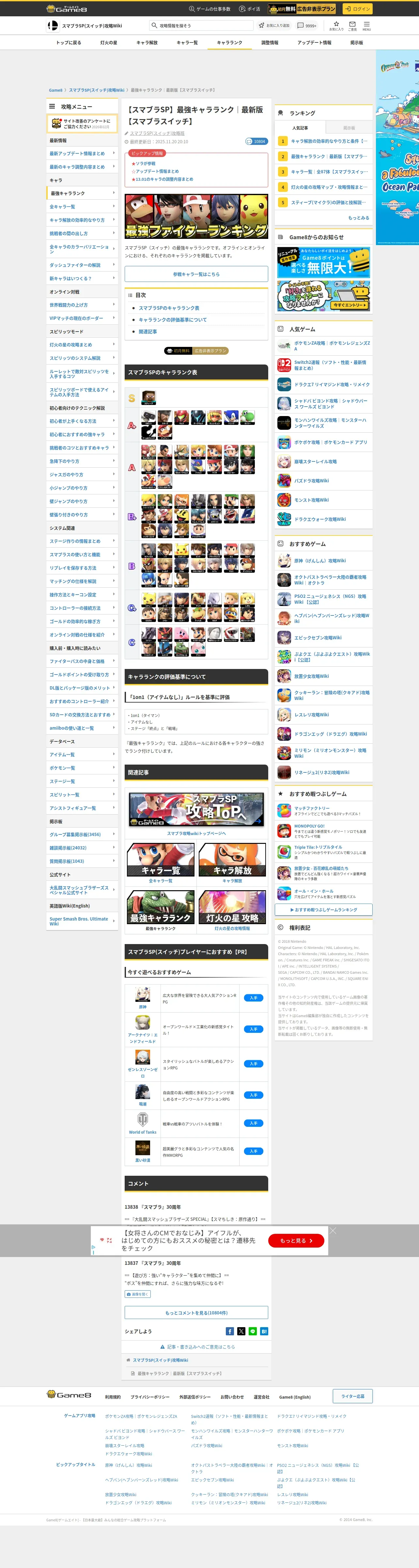The image size is (419, 1568).
Task: Close the bottom overlay ad
Action: [333, 1231]
